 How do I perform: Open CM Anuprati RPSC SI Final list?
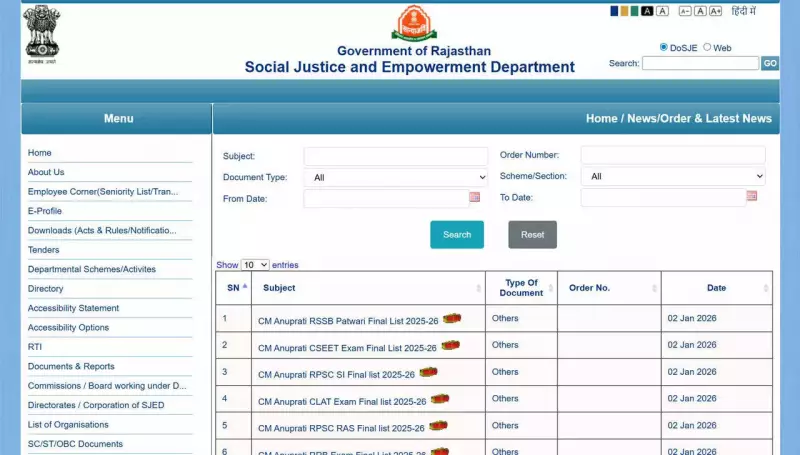tap(336, 374)
